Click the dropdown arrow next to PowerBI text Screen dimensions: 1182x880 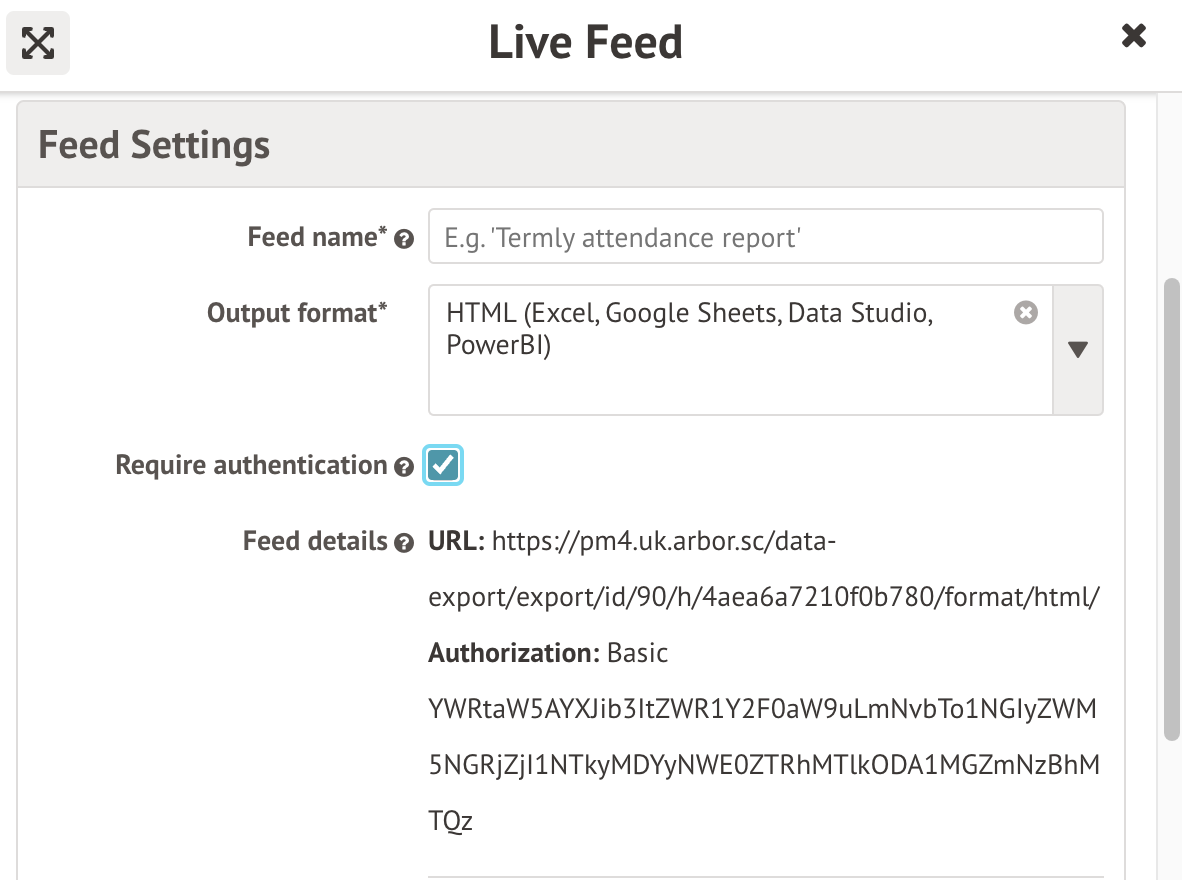(1077, 350)
